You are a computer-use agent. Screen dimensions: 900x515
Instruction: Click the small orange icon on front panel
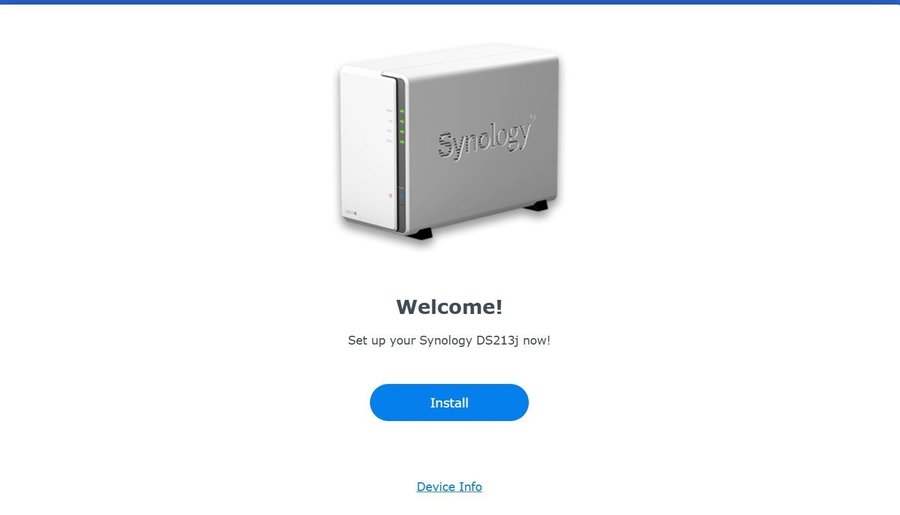point(391,196)
